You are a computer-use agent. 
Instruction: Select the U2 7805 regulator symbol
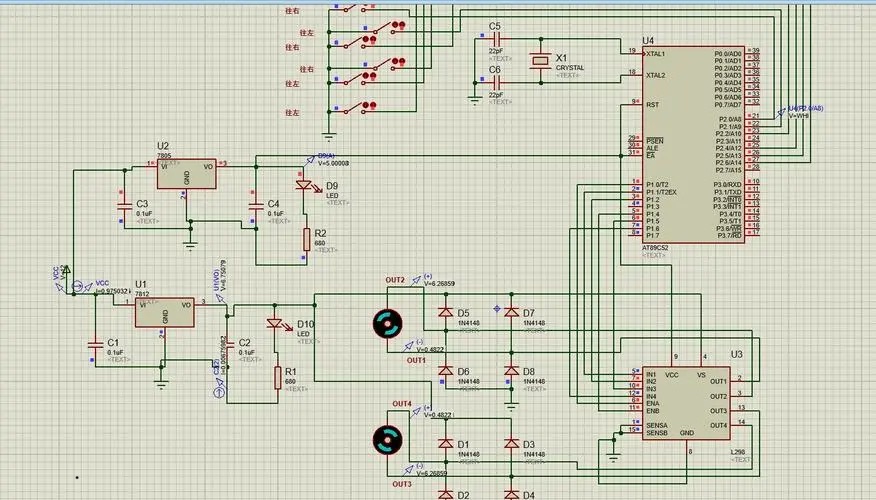[187, 174]
